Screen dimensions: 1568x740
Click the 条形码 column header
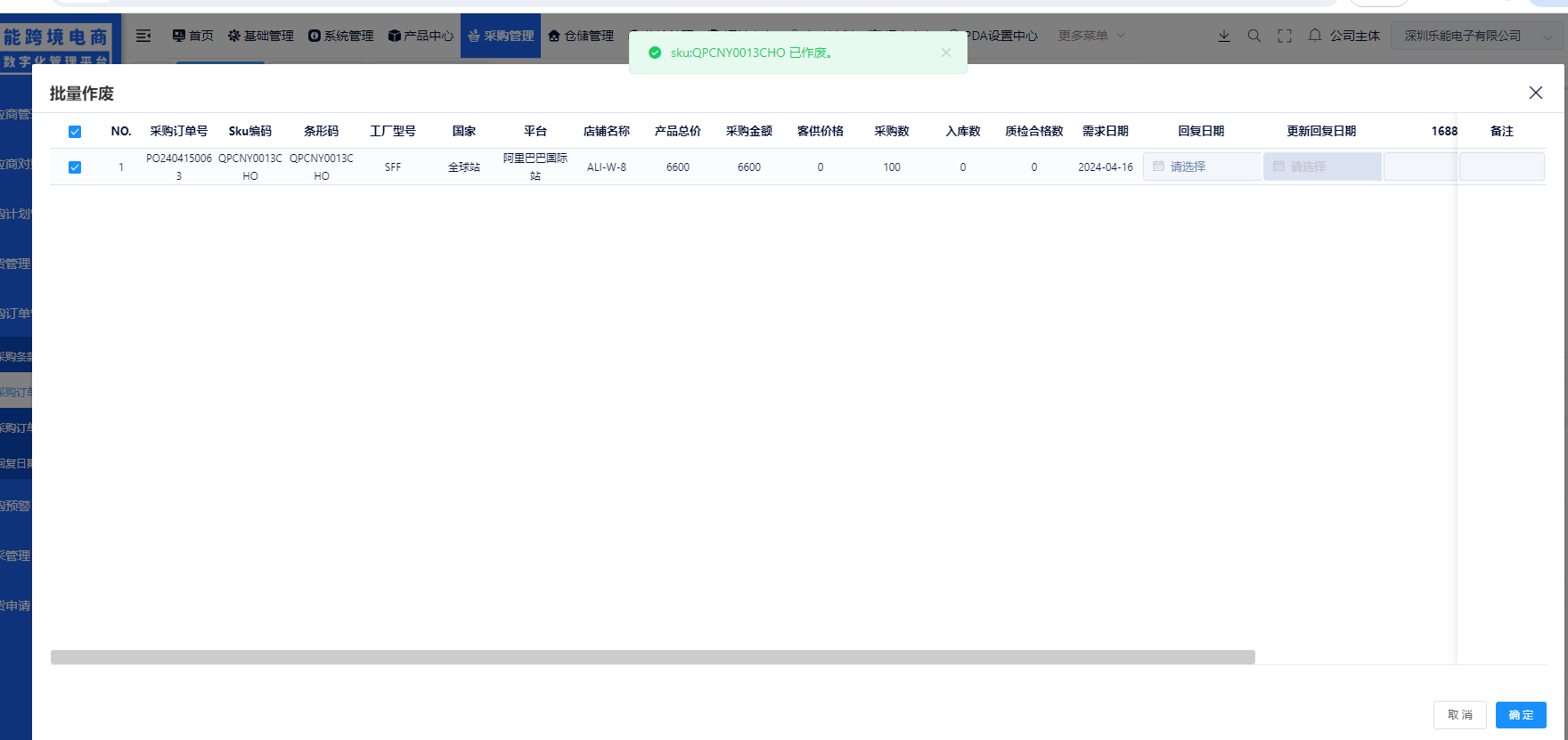[x=322, y=131]
